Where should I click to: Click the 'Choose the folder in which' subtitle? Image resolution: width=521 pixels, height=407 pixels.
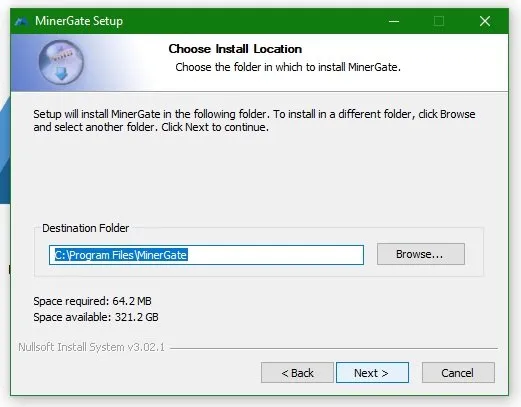[288, 67]
